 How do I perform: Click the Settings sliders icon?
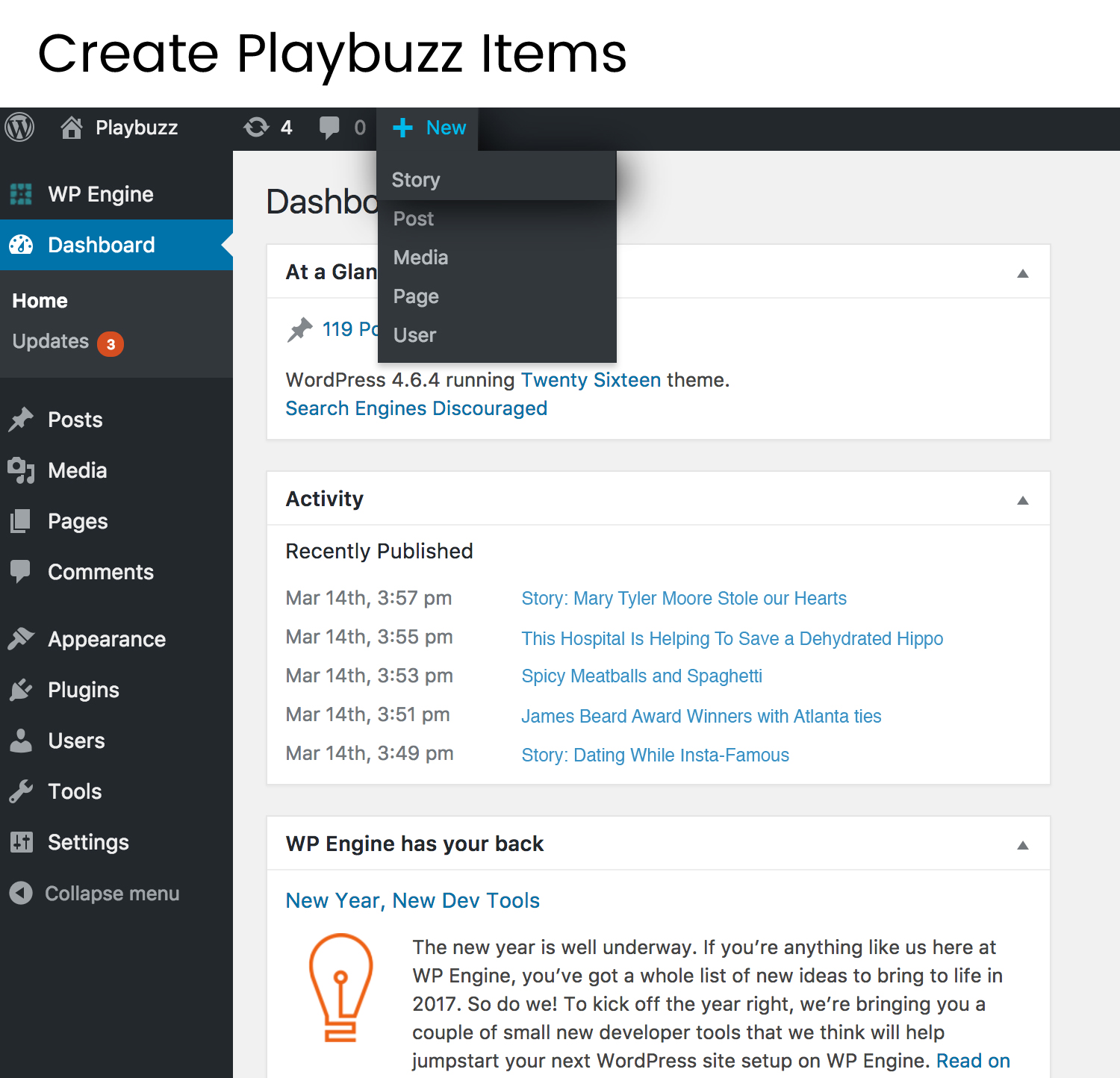point(21,842)
